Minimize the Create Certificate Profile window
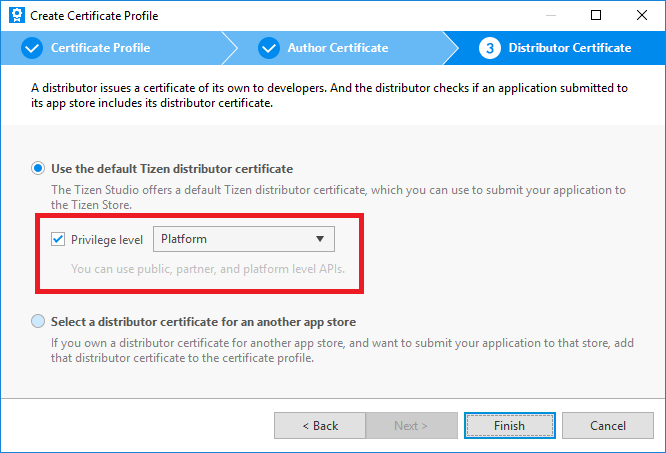 pyautogui.click(x=549, y=16)
